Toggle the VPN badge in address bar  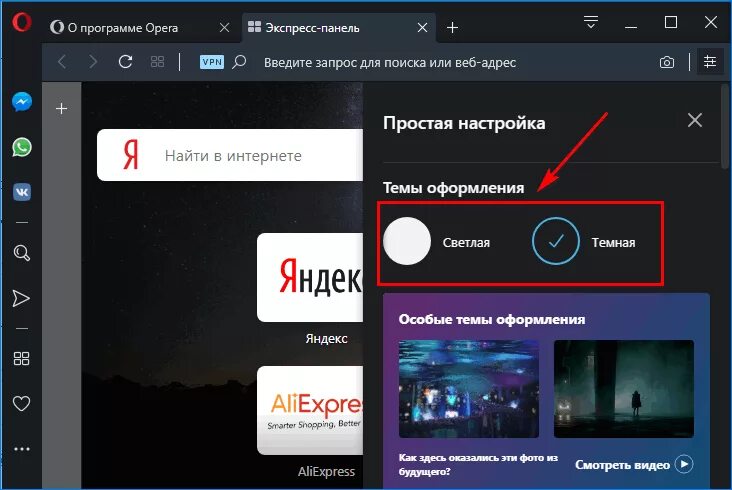click(x=212, y=62)
